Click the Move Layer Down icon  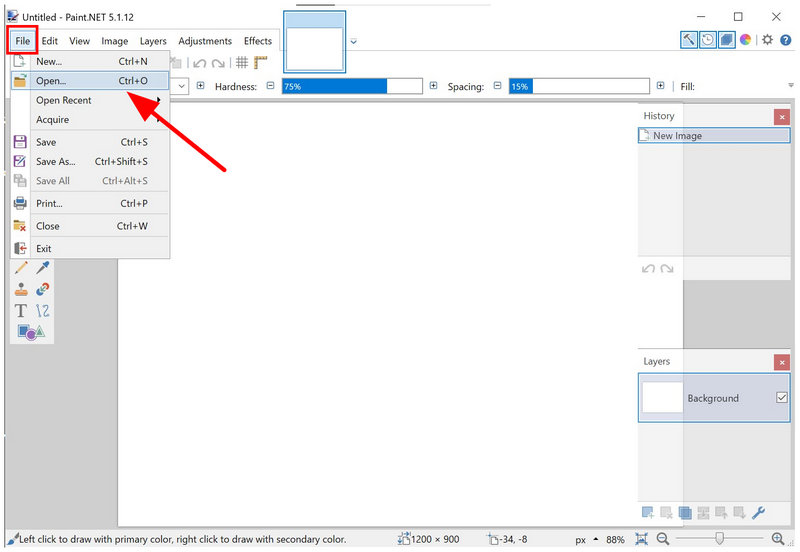pyautogui.click(x=740, y=512)
